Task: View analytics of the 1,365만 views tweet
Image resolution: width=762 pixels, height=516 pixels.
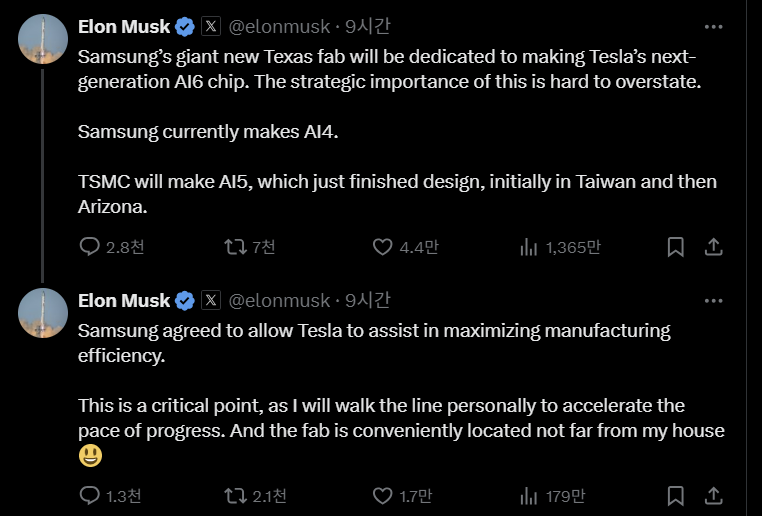Action: pos(529,247)
